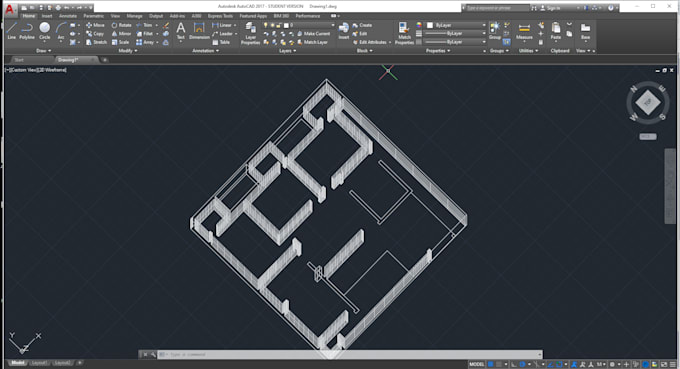Click the object color wheel swatch
680x369 pixels.
point(419,25)
